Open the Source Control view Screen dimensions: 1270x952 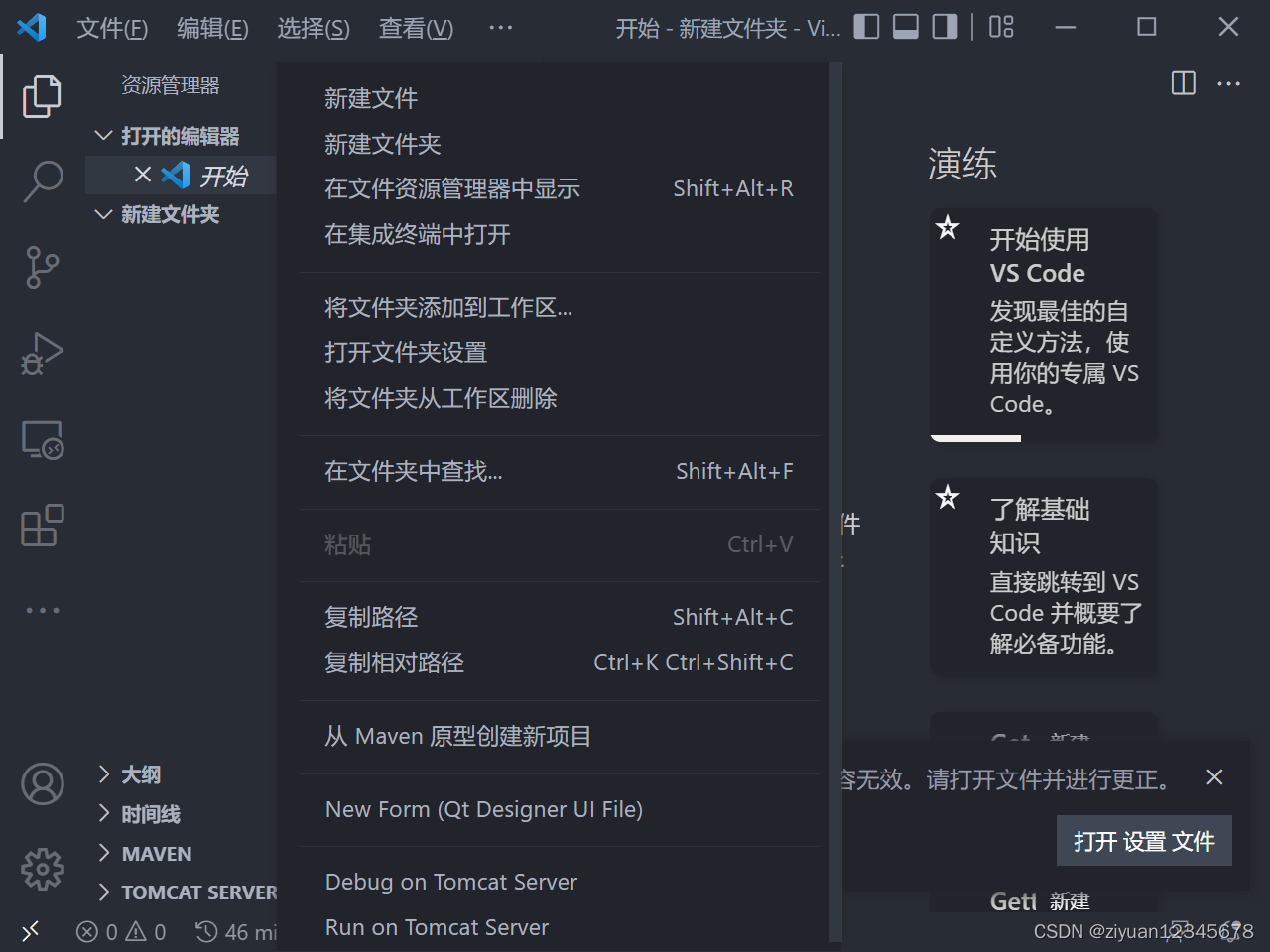(x=42, y=268)
